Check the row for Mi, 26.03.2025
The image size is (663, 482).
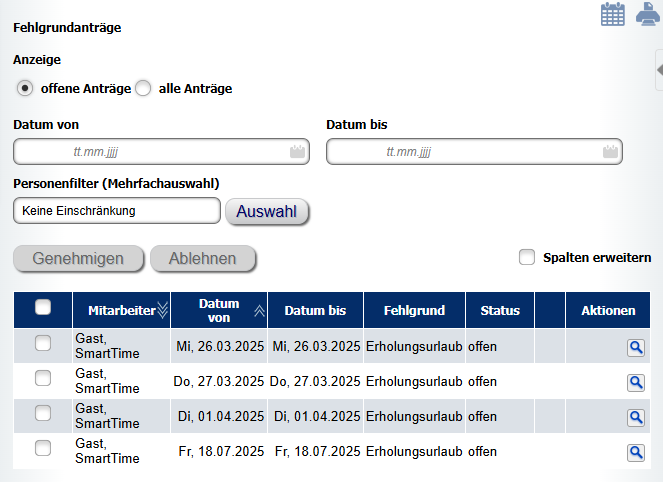pos(43,343)
